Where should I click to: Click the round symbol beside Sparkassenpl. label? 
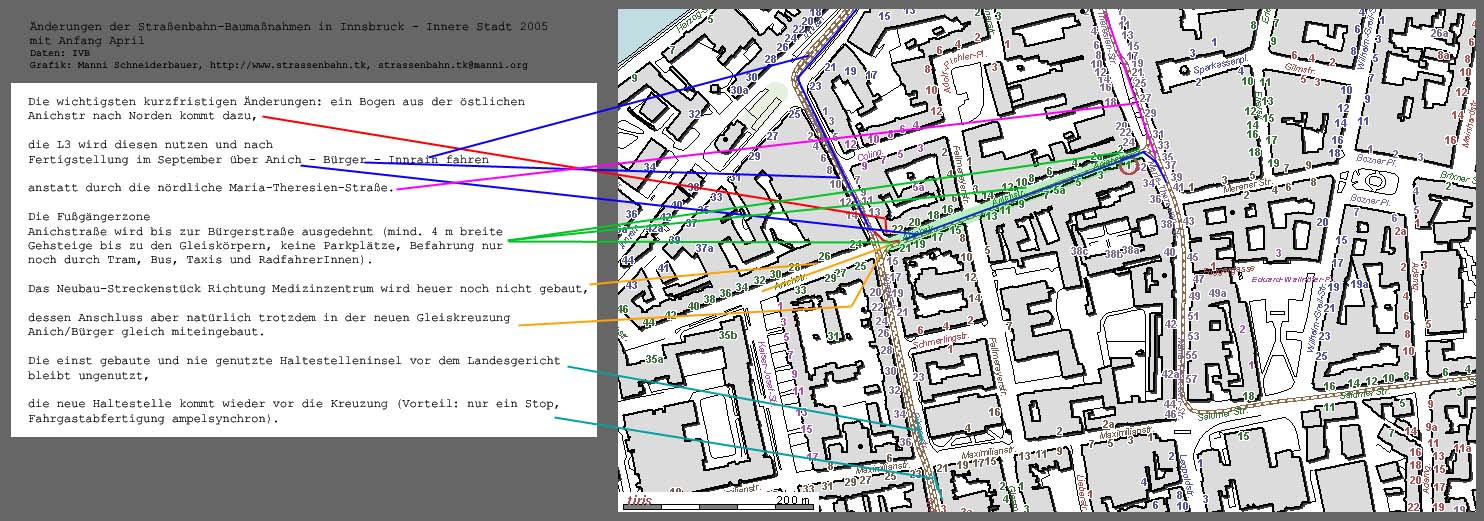(x=1186, y=70)
